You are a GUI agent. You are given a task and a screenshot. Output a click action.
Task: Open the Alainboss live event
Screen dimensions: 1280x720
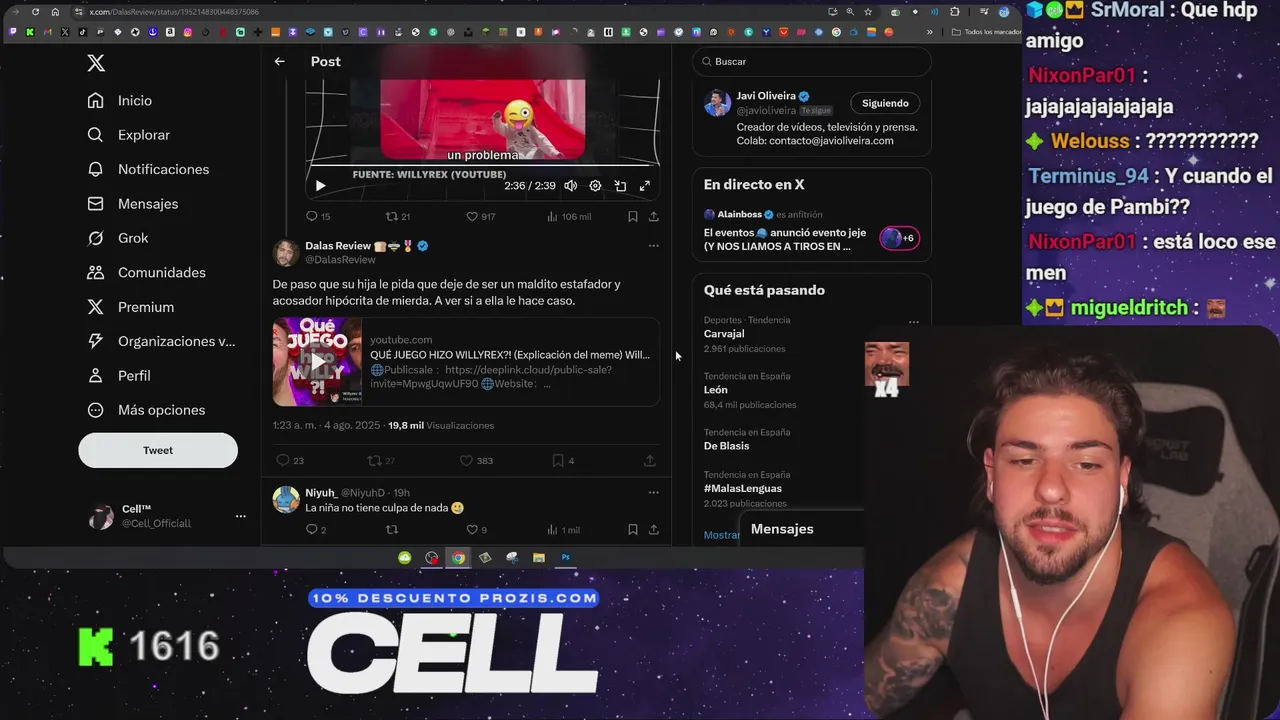click(x=785, y=239)
